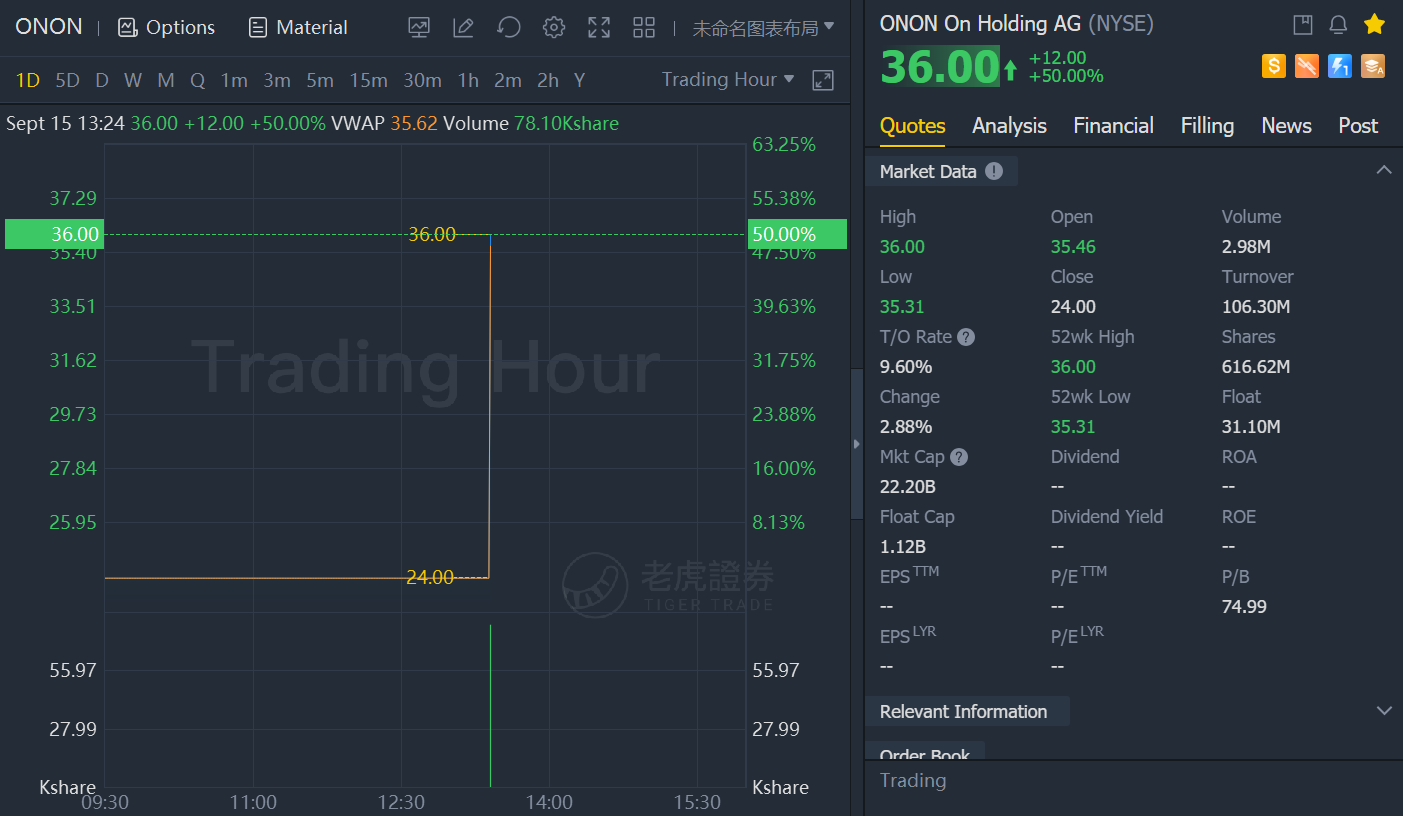Open the Trading Hour session dropdown
This screenshot has width=1403, height=816.
tap(729, 80)
